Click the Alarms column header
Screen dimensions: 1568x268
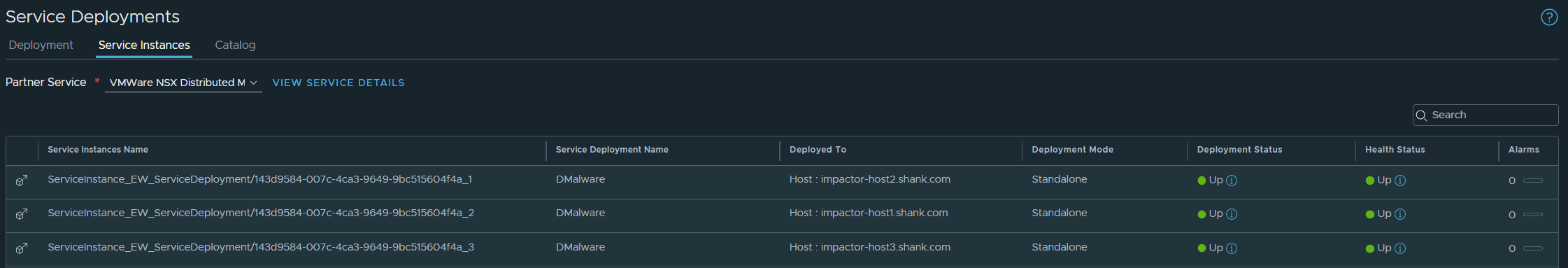[x=1523, y=150]
